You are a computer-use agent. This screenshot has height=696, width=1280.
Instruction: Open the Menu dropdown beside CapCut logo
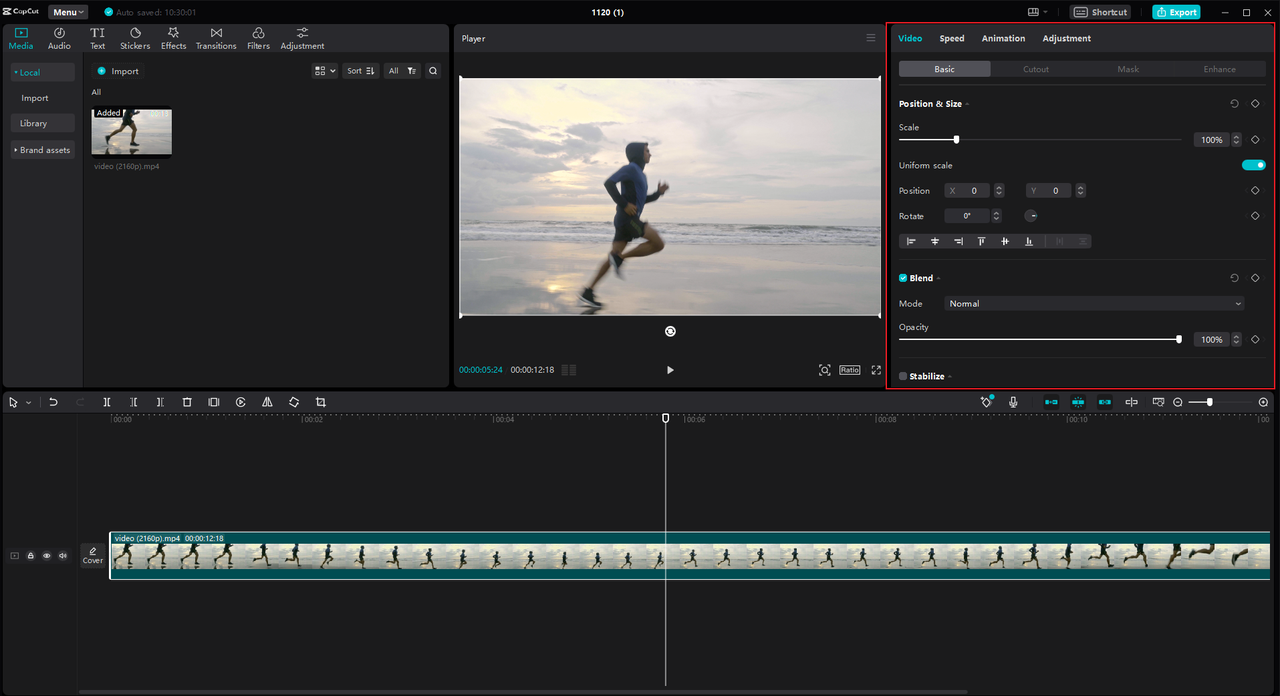pyautogui.click(x=68, y=12)
